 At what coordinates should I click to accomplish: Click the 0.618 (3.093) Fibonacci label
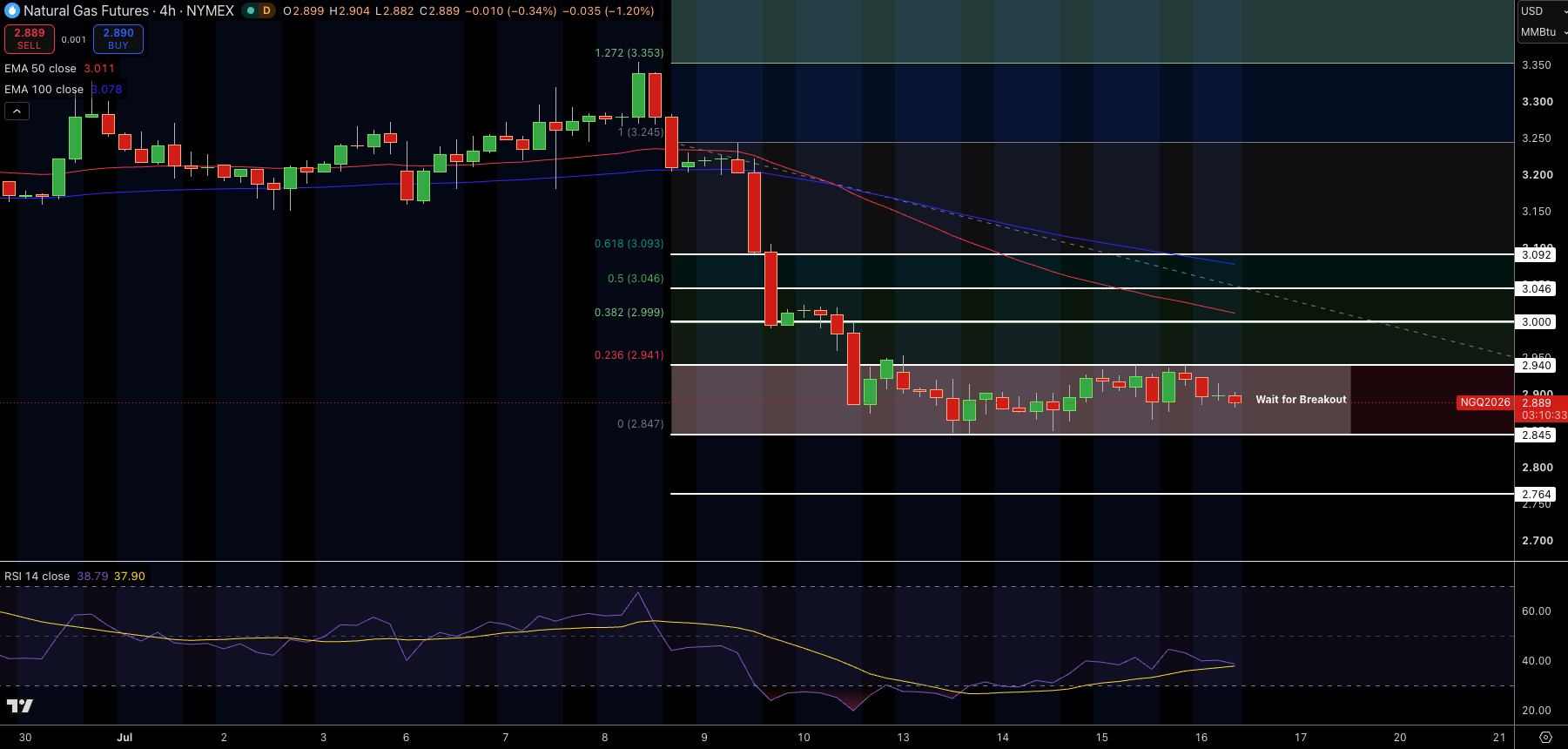[629, 244]
